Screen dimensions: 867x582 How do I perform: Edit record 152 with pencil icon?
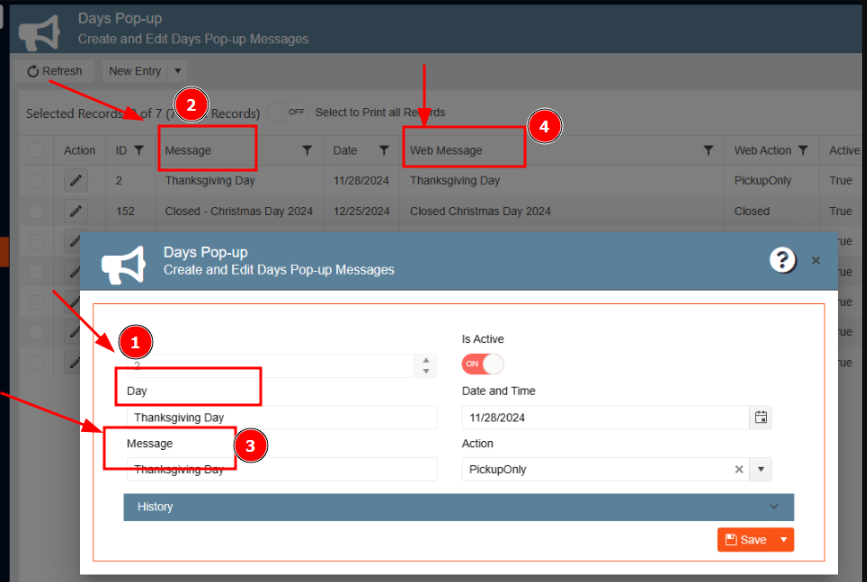(76, 211)
